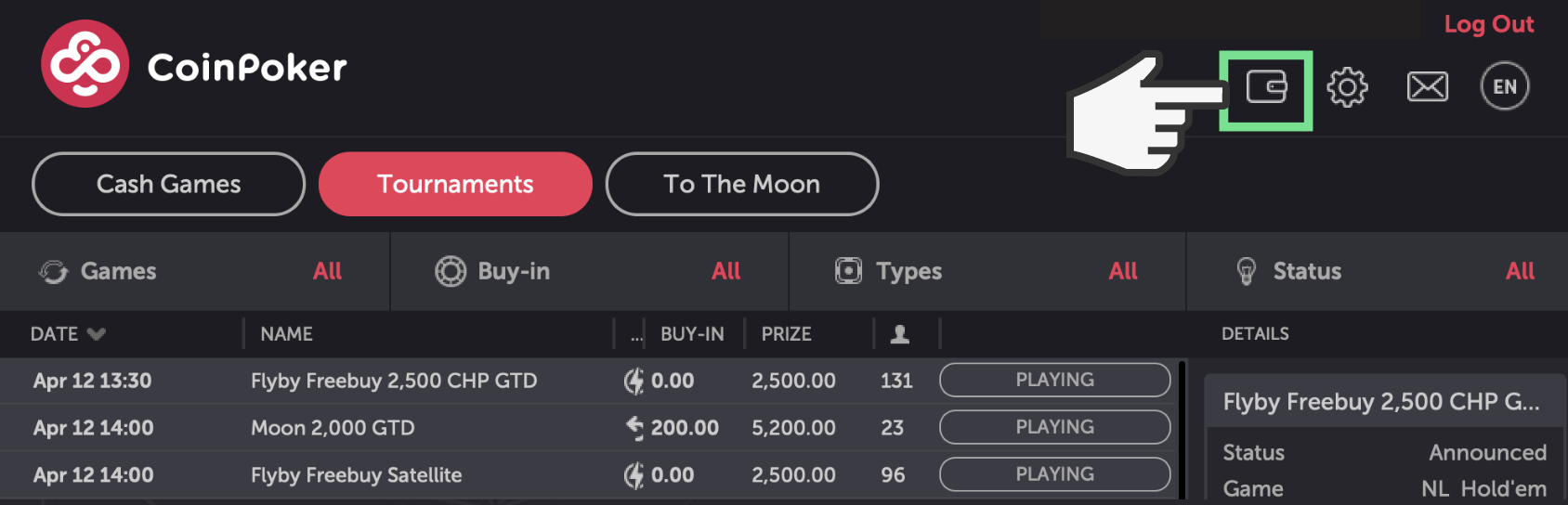Click PLAYING button for Moon 2,000 GTD

(x=1054, y=427)
